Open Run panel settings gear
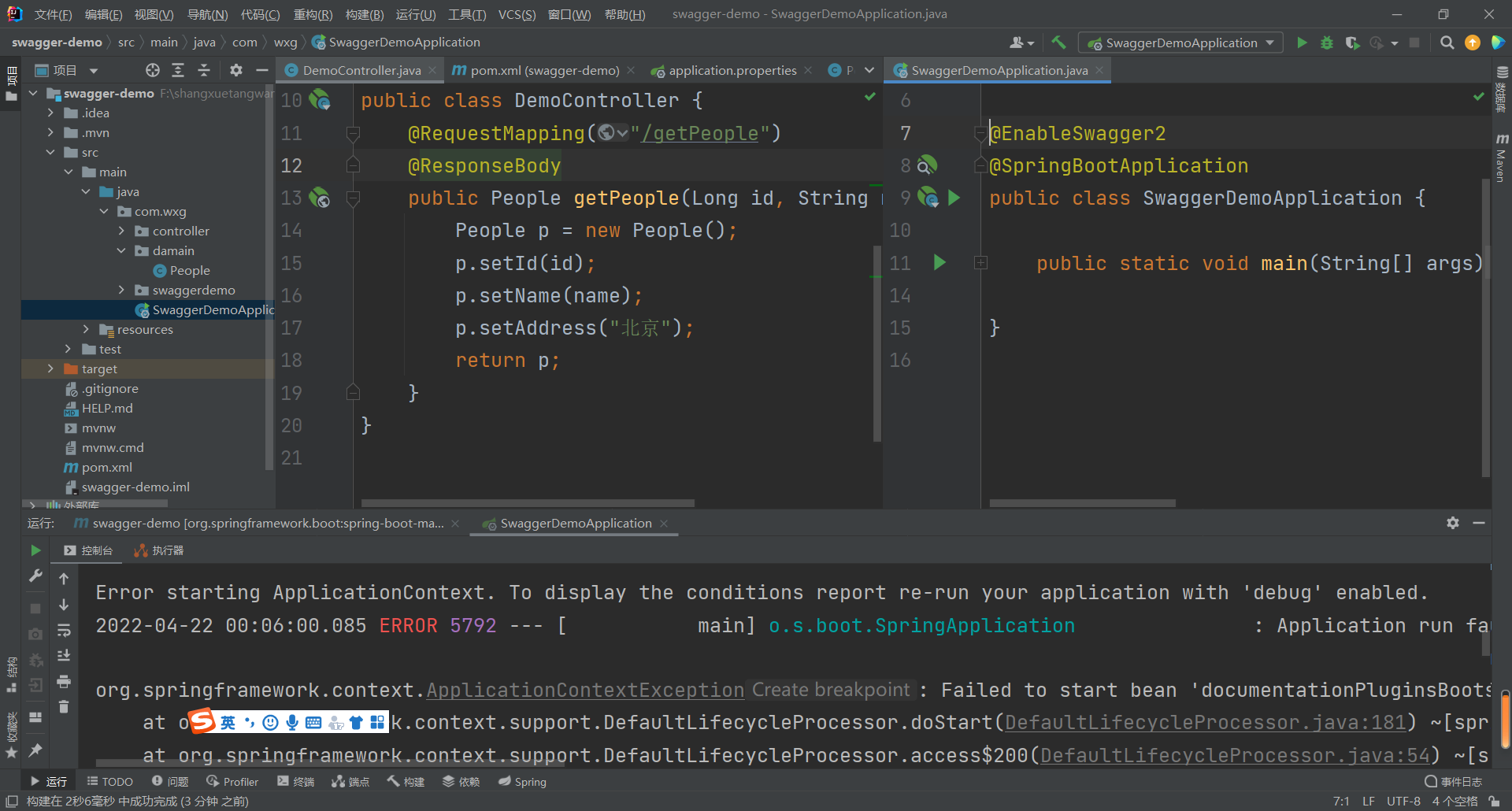Image resolution: width=1512 pixels, height=811 pixels. tap(1453, 523)
